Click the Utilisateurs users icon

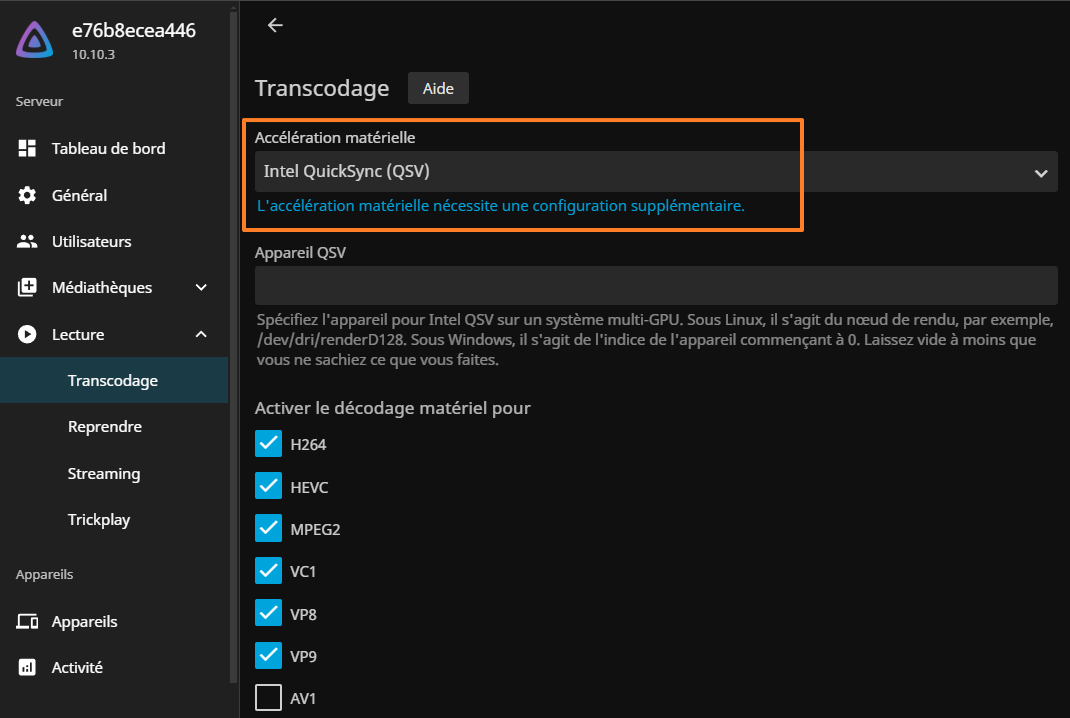(28, 241)
